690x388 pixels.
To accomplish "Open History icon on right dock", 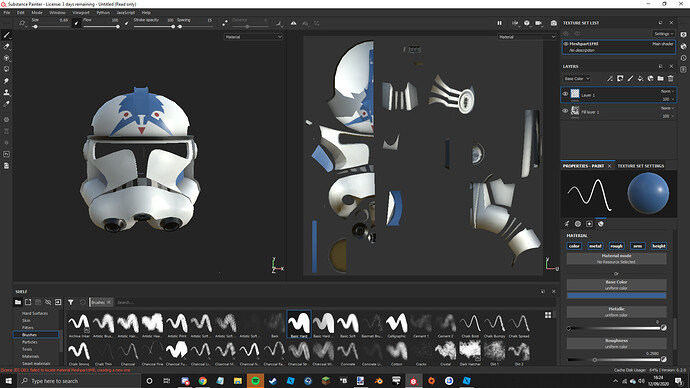I will (x=683, y=58).
